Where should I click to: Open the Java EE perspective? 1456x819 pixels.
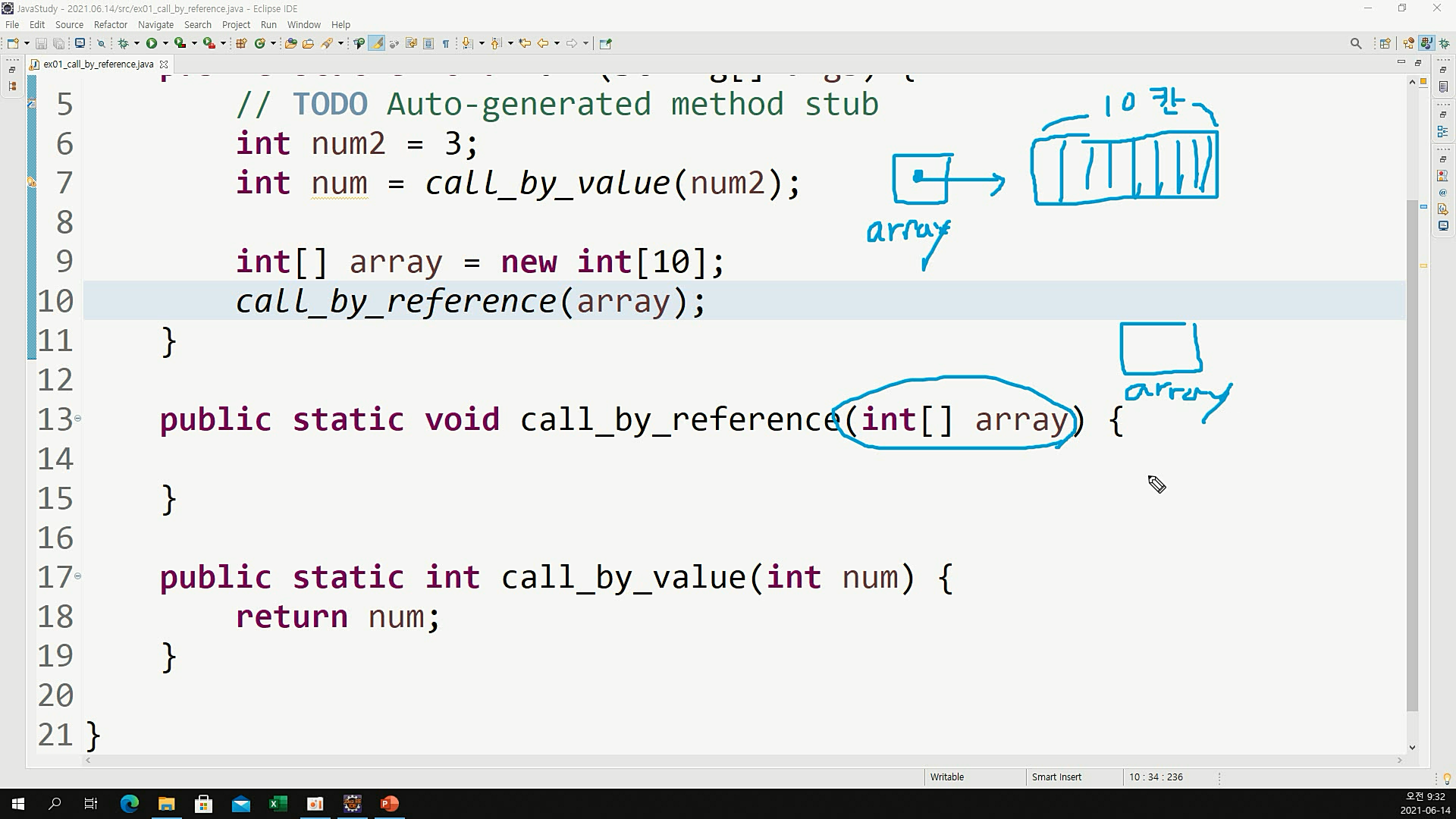(x=1408, y=43)
